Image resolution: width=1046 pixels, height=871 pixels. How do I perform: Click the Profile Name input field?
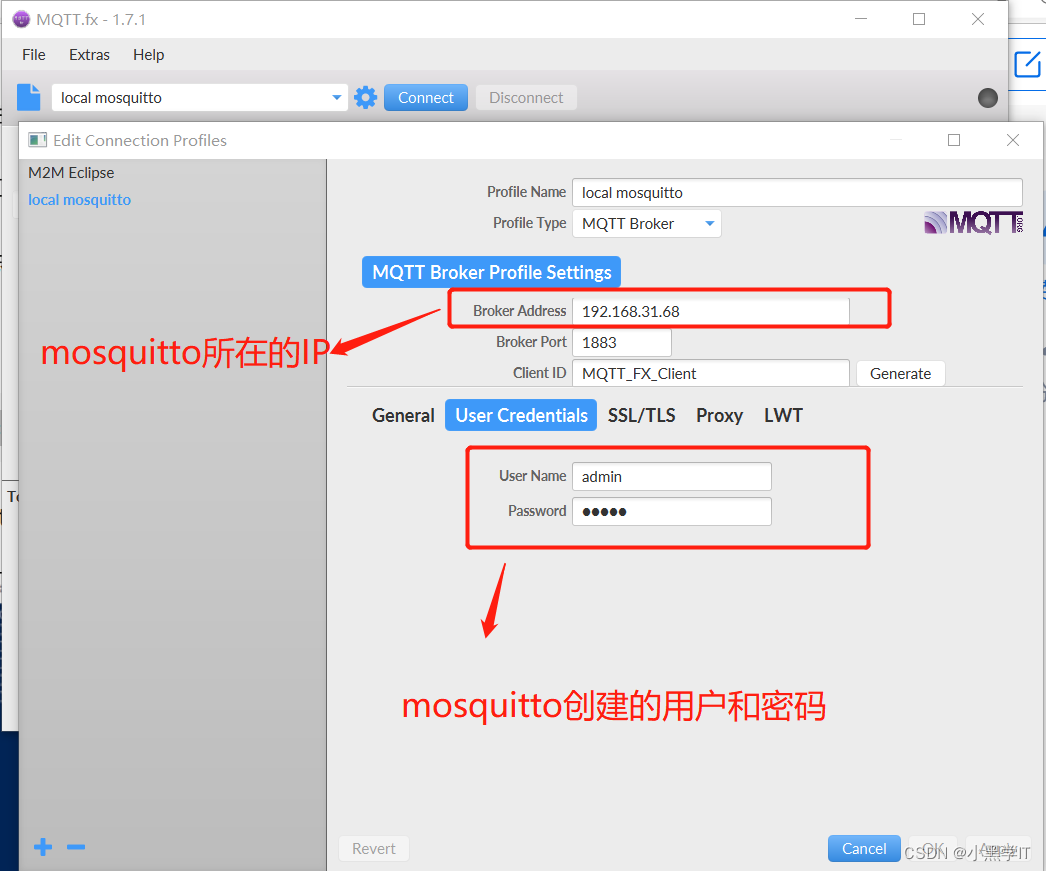(x=797, y=193)
